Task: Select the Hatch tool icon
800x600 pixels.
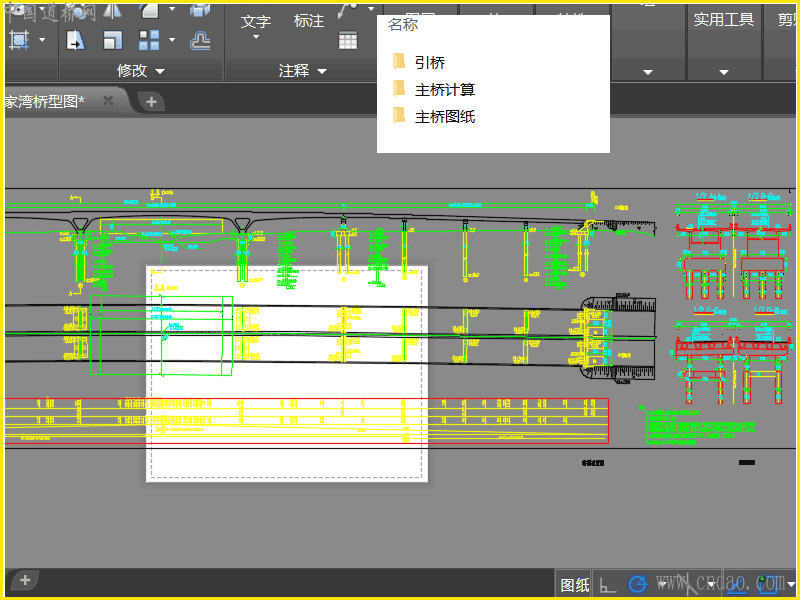Action: 19,40
